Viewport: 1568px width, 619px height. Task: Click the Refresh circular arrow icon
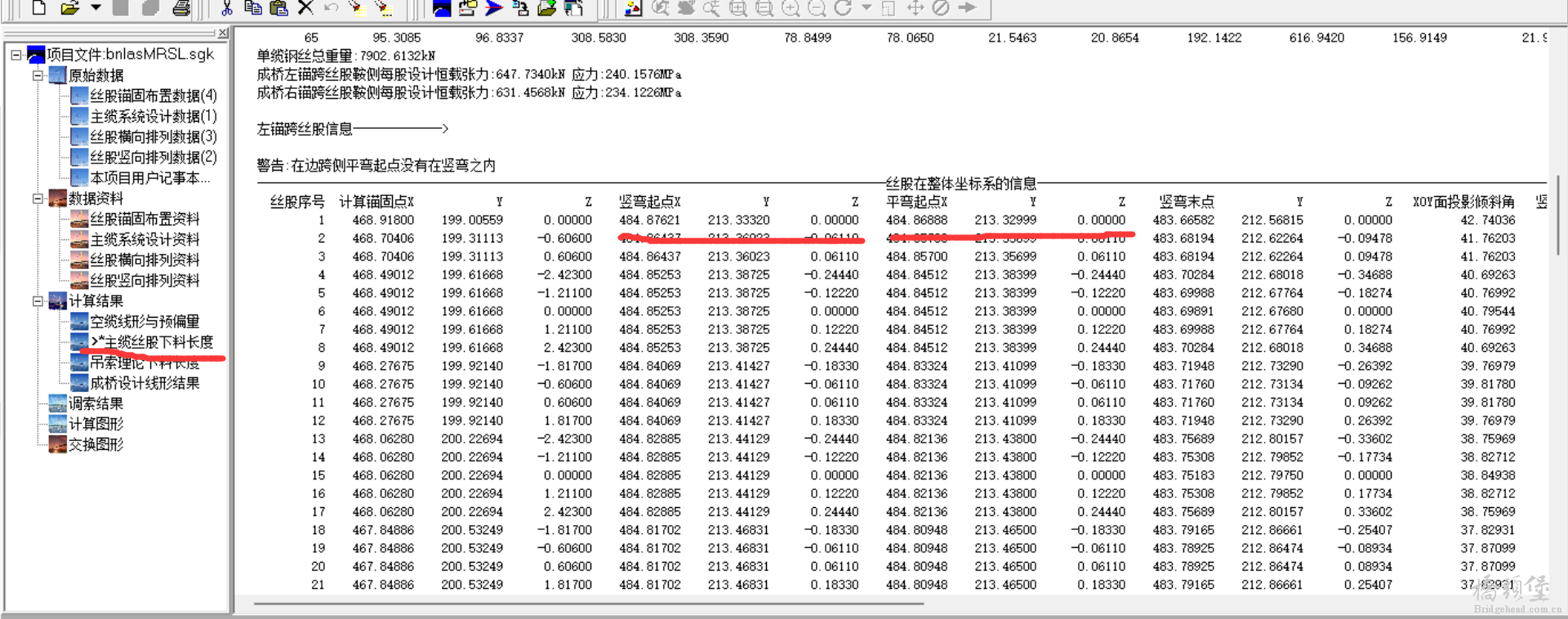click(x=843, y=8)
